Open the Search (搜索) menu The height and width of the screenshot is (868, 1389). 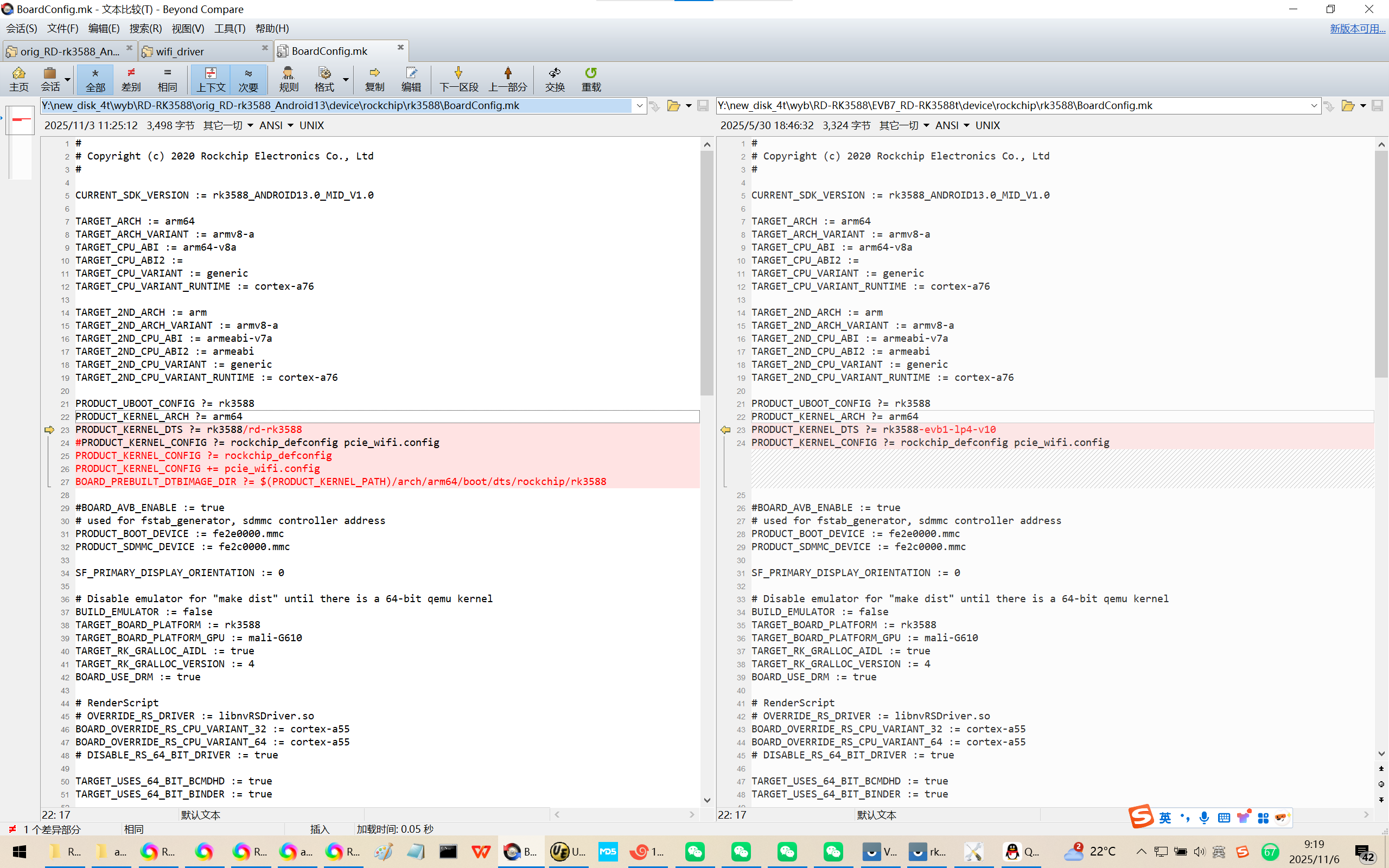pyautogui.click(x=145, y=28)
